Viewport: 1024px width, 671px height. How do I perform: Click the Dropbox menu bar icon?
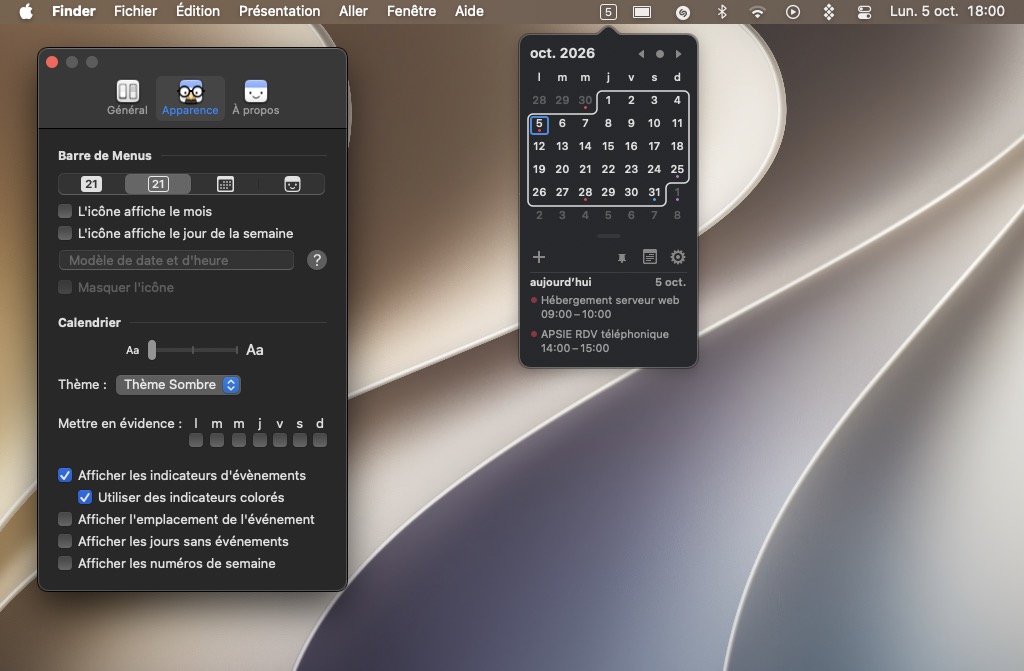pos(829,12)
